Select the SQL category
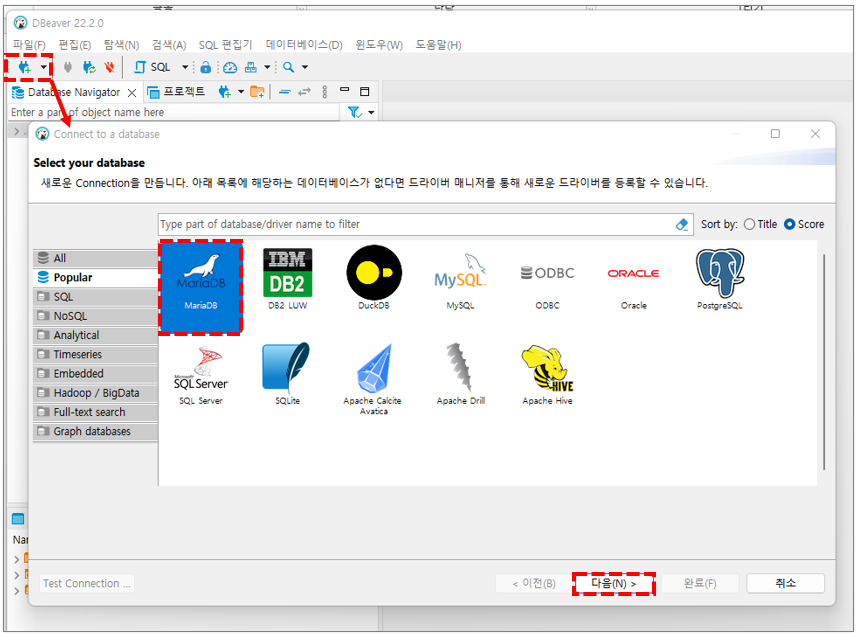Screen dimensions: 857x636 pos(96,297)
